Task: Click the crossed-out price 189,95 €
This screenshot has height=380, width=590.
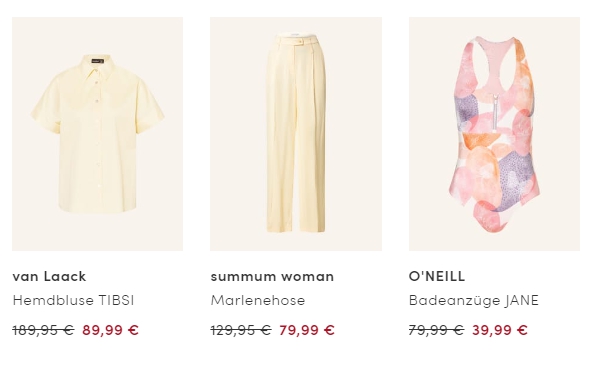Action: (x=43, y=330)
